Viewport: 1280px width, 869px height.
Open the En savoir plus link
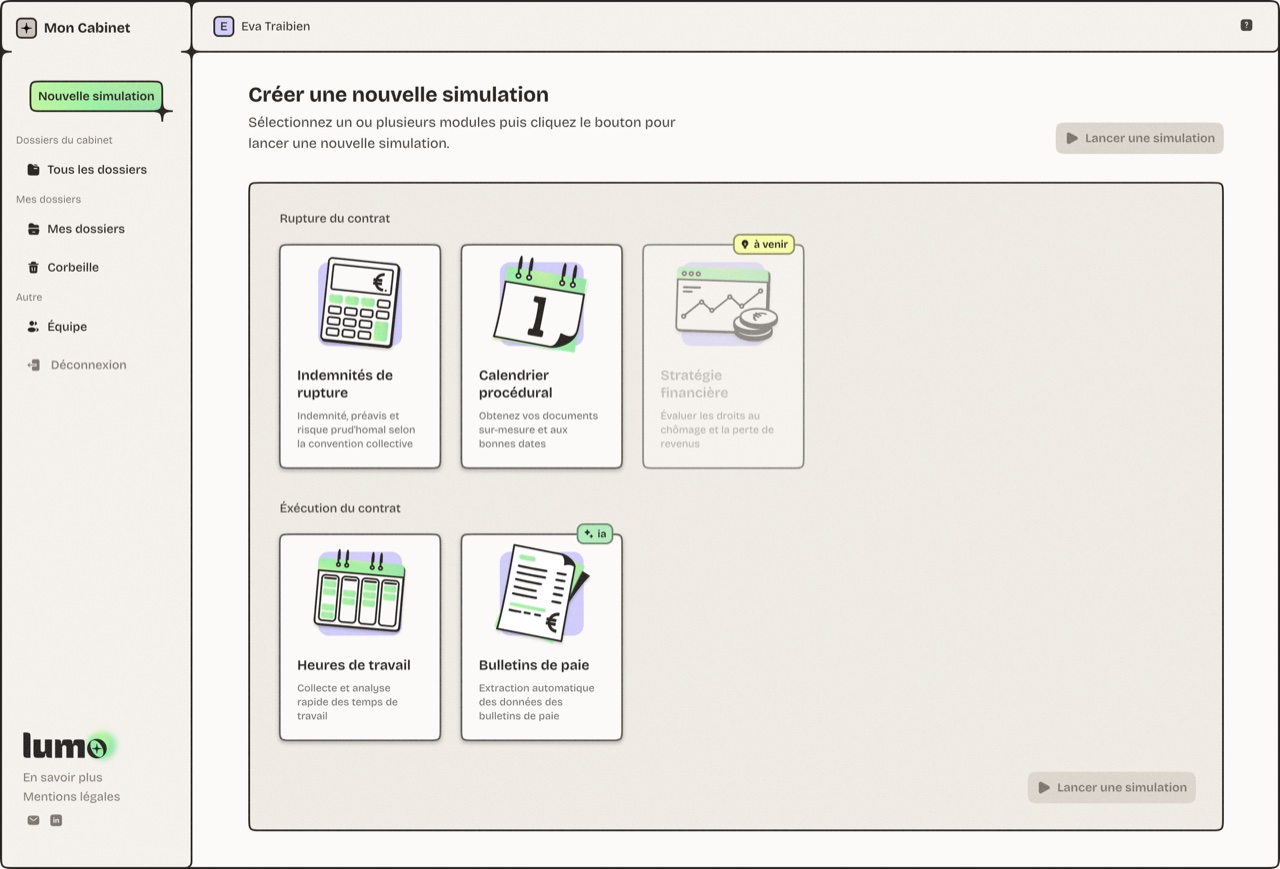pos(62,777)
